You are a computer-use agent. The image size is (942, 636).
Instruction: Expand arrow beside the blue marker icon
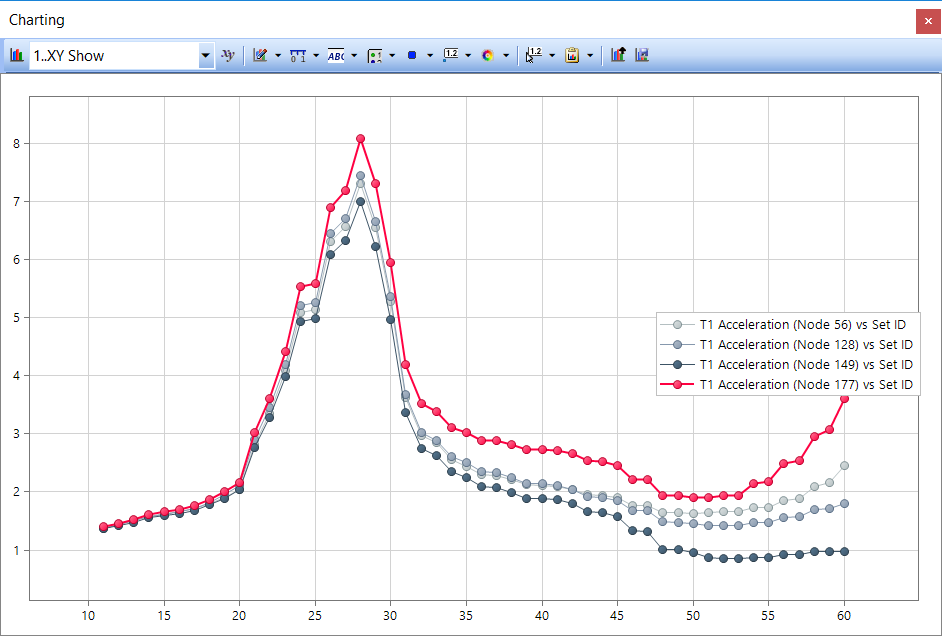(x=430, y=56)
